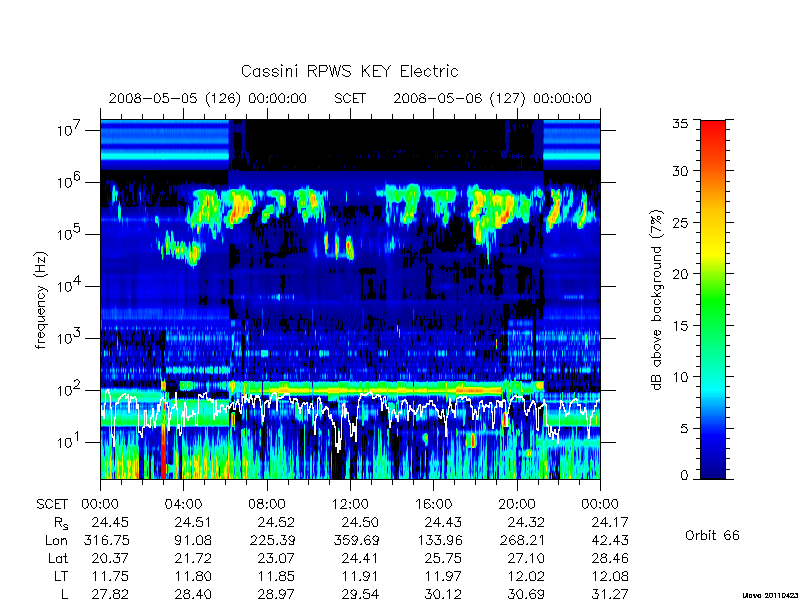Click the 'frequency (Hz)' axis label
This screenshot has width=800, height=600.
coord(41,300)
